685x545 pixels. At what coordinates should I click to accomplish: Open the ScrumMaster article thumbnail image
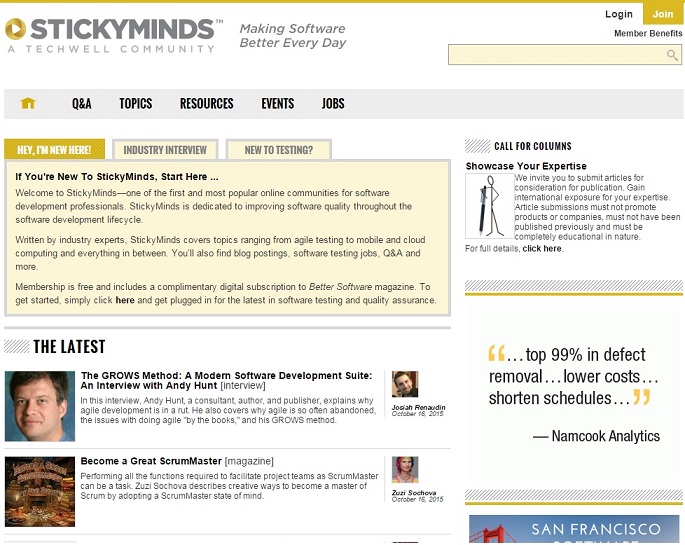tap(40, 491)
